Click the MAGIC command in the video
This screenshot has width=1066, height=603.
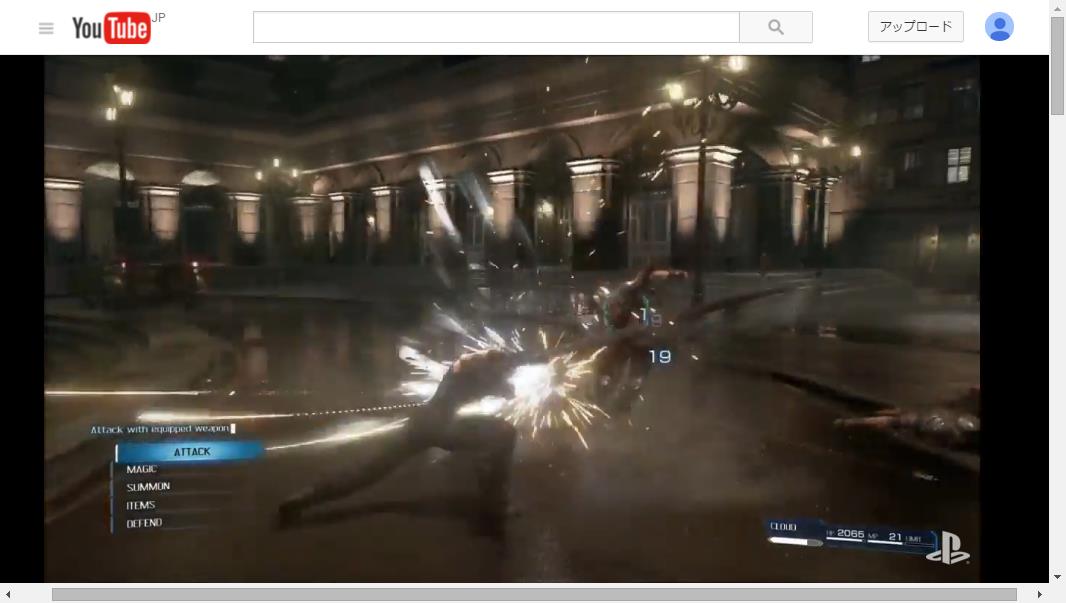point(141,469)
